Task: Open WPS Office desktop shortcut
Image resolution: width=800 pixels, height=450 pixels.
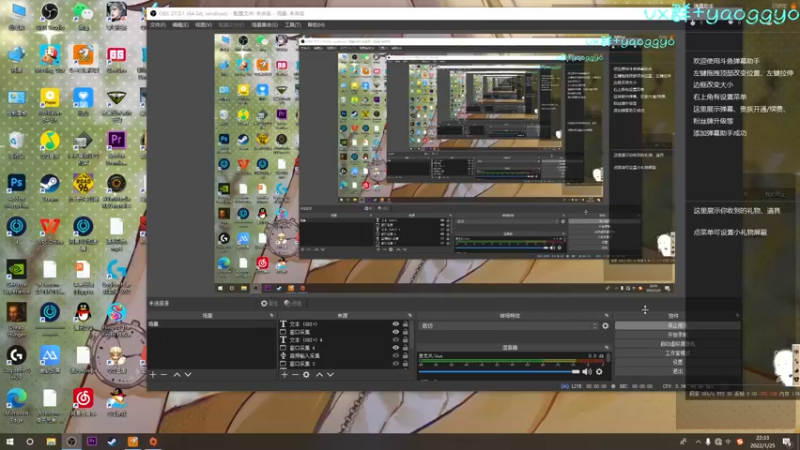Action: click(49, 231)
